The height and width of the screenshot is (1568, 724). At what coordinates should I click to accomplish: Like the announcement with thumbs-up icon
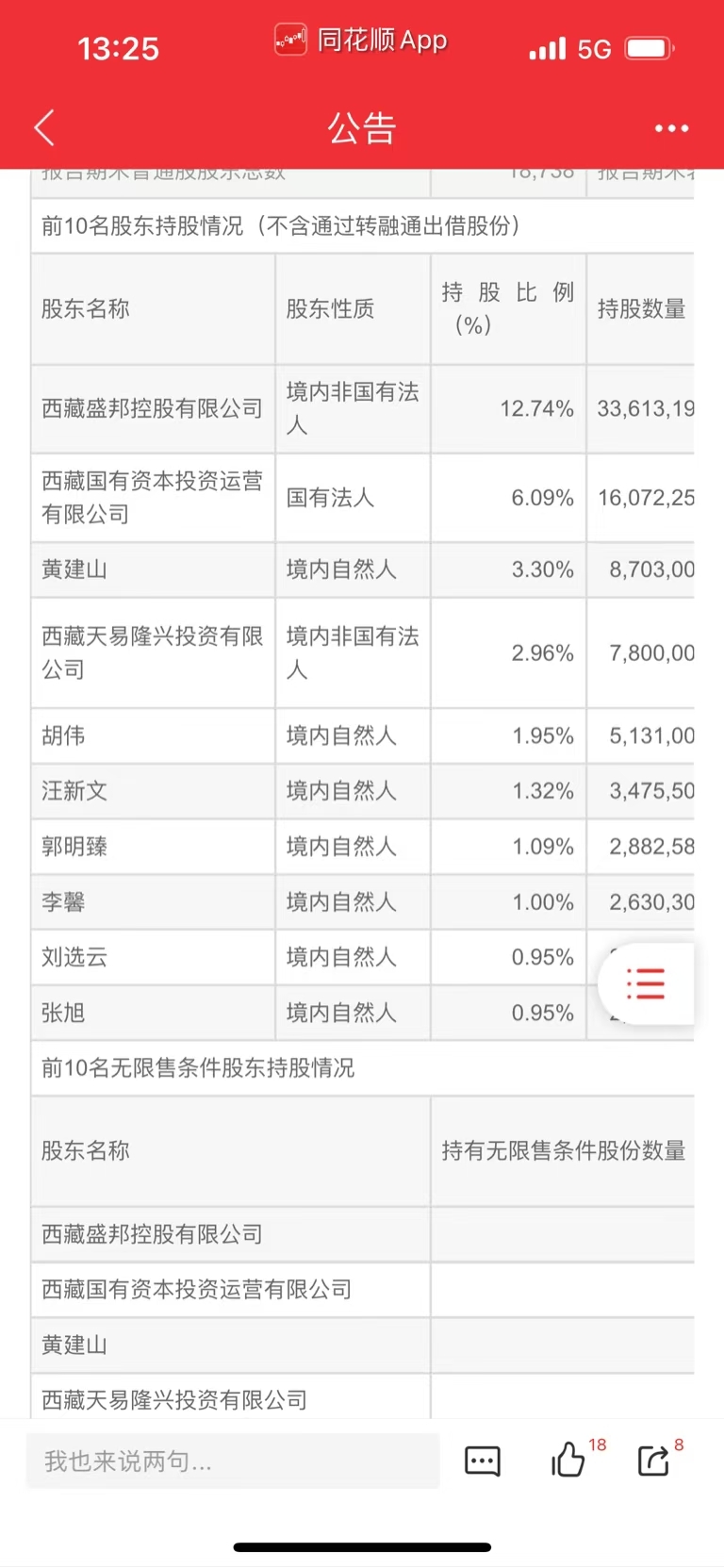click(x=568, y=1460)
